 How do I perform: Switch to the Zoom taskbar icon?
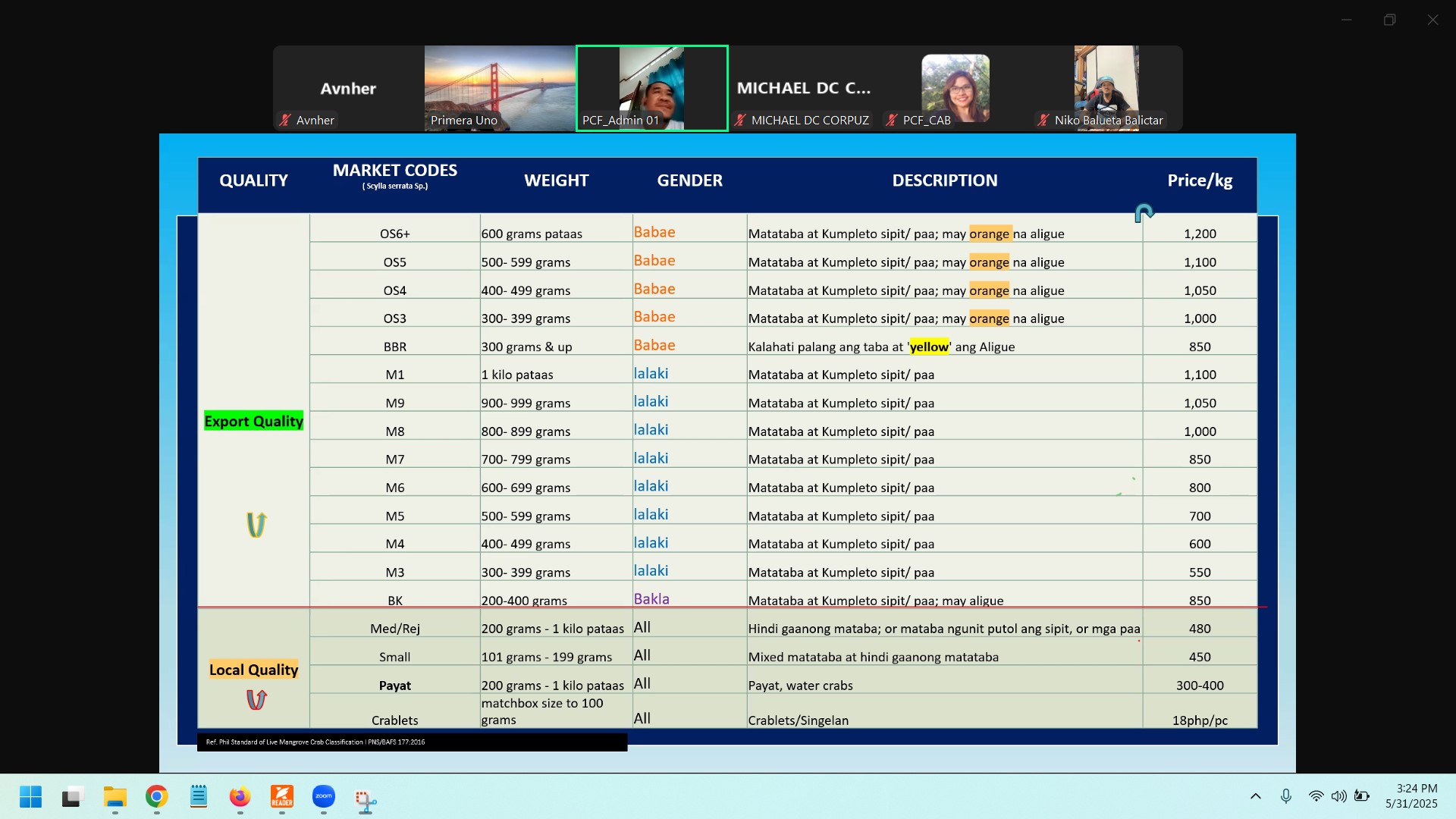point(324,797)
